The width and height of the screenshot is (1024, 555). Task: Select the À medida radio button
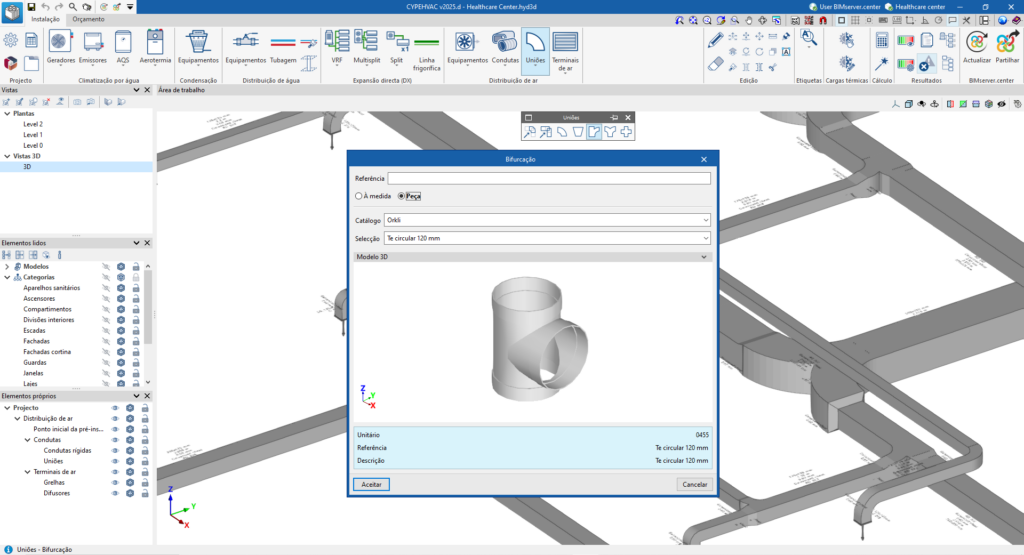click(359, 196)
